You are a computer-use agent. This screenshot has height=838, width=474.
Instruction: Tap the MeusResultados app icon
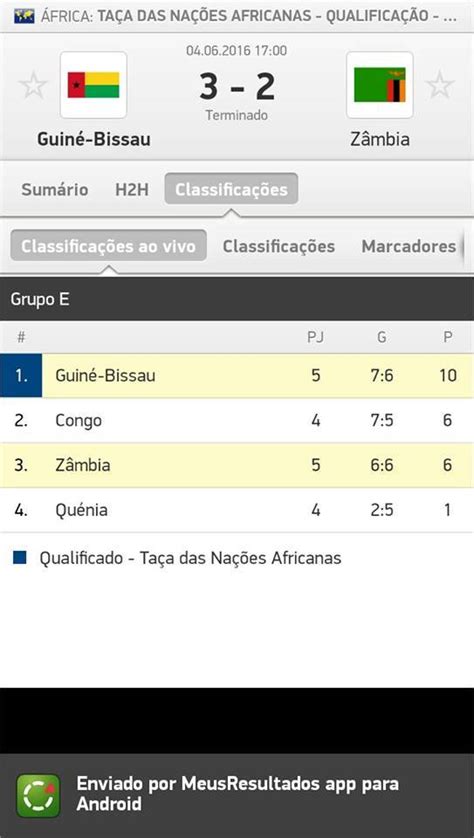(x=38, y=795)
